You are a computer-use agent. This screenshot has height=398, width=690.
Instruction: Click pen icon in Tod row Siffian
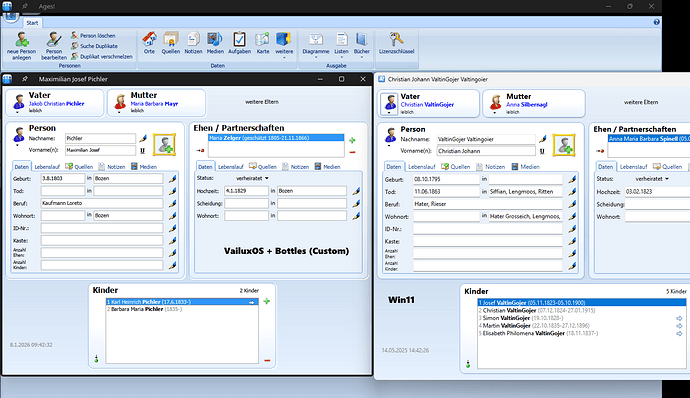572,192
